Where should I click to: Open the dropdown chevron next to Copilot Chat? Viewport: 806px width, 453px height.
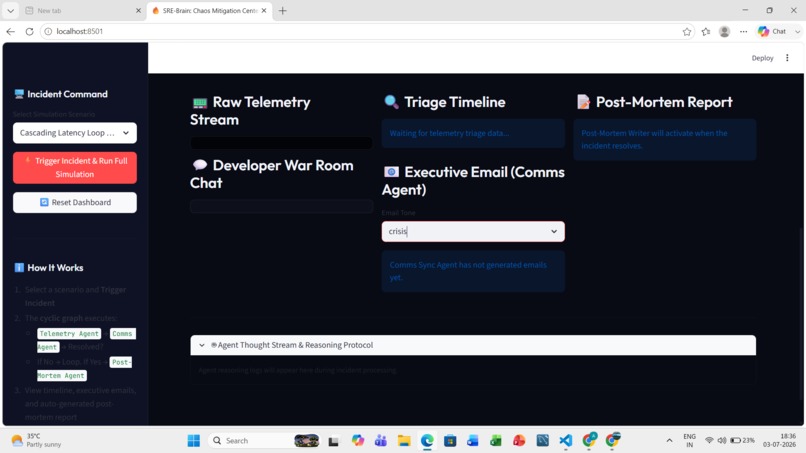click(797, 31)
